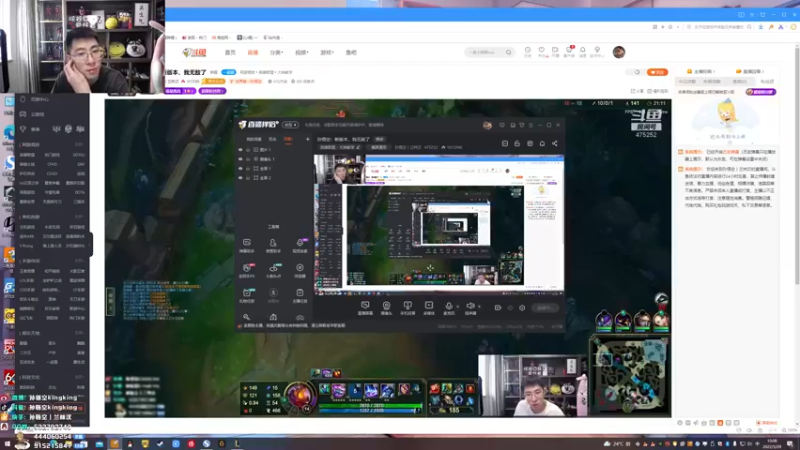The image size is (800, 450).
Task: Expand the 单机热游 section list
Action: click(x=79, y=217)
